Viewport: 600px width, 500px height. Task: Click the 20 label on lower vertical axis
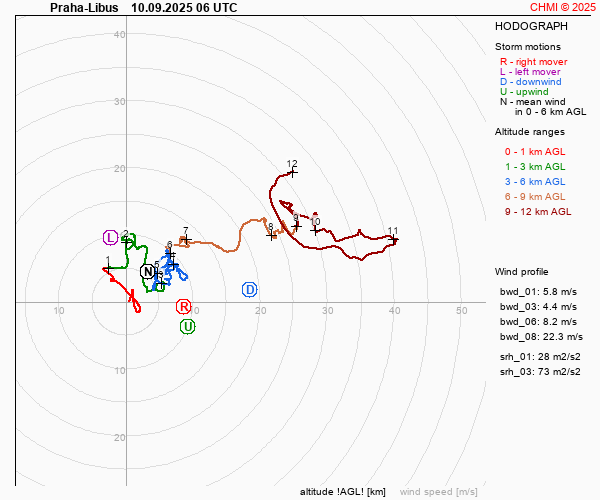coord(119,437)
